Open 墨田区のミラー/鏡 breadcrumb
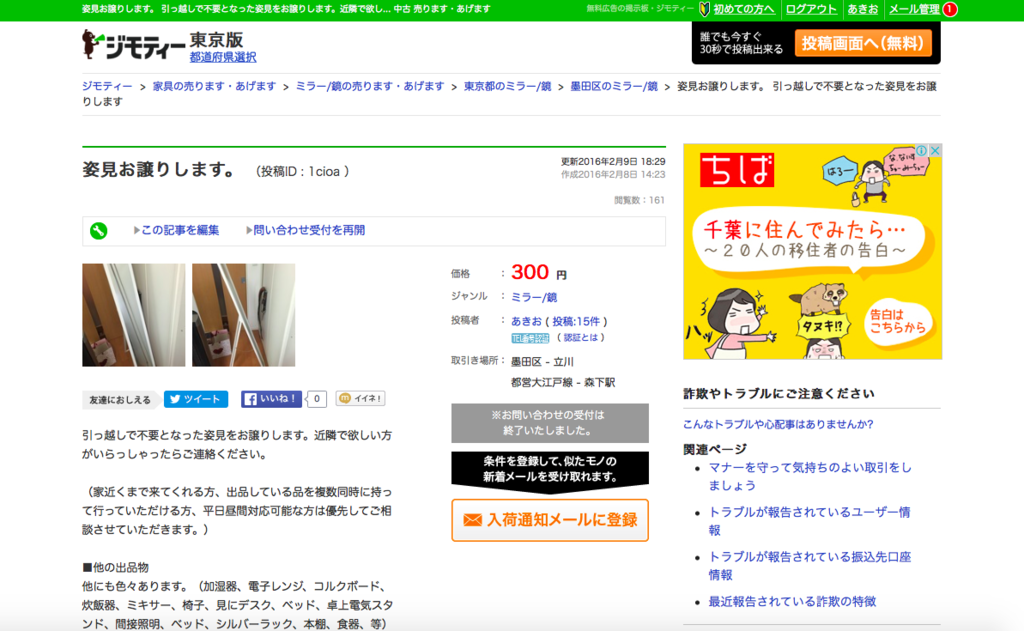Image resolution: width=1024 pixels, height=631 pixels. pyautogui.click(x=614, y=86)
